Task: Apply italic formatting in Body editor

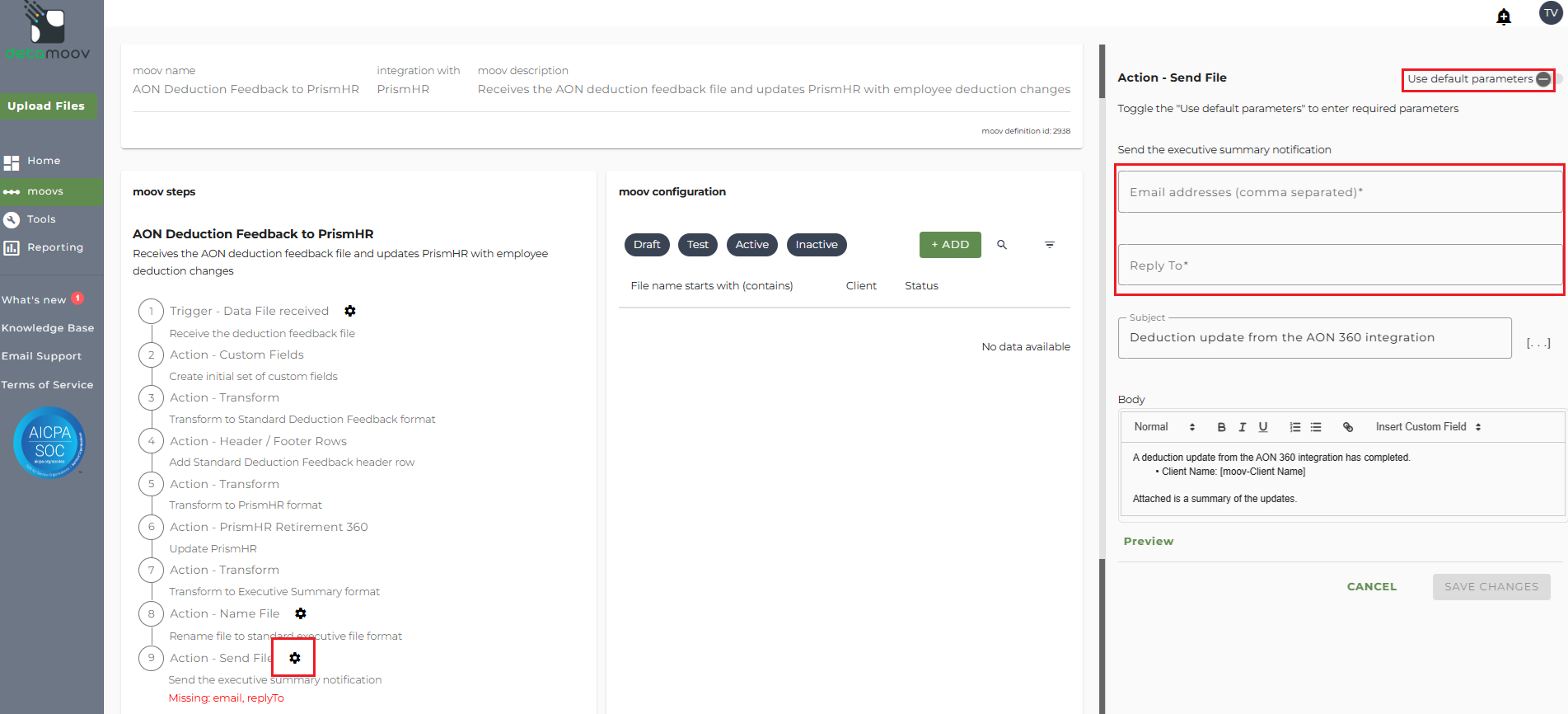Action: tap(1242, 427)
